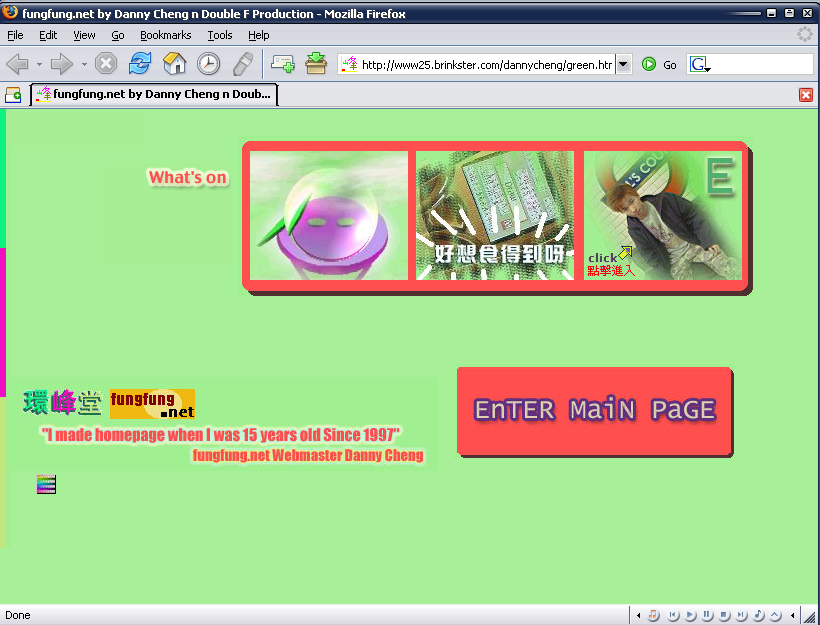Click the Stop loading icon

tap(106, 64)
